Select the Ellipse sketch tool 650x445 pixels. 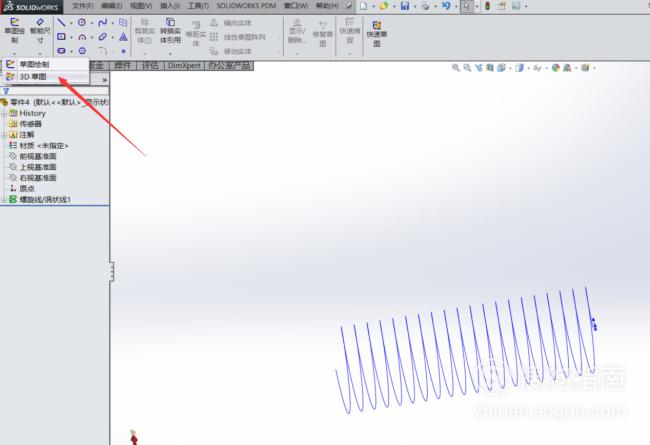point(103,37)
